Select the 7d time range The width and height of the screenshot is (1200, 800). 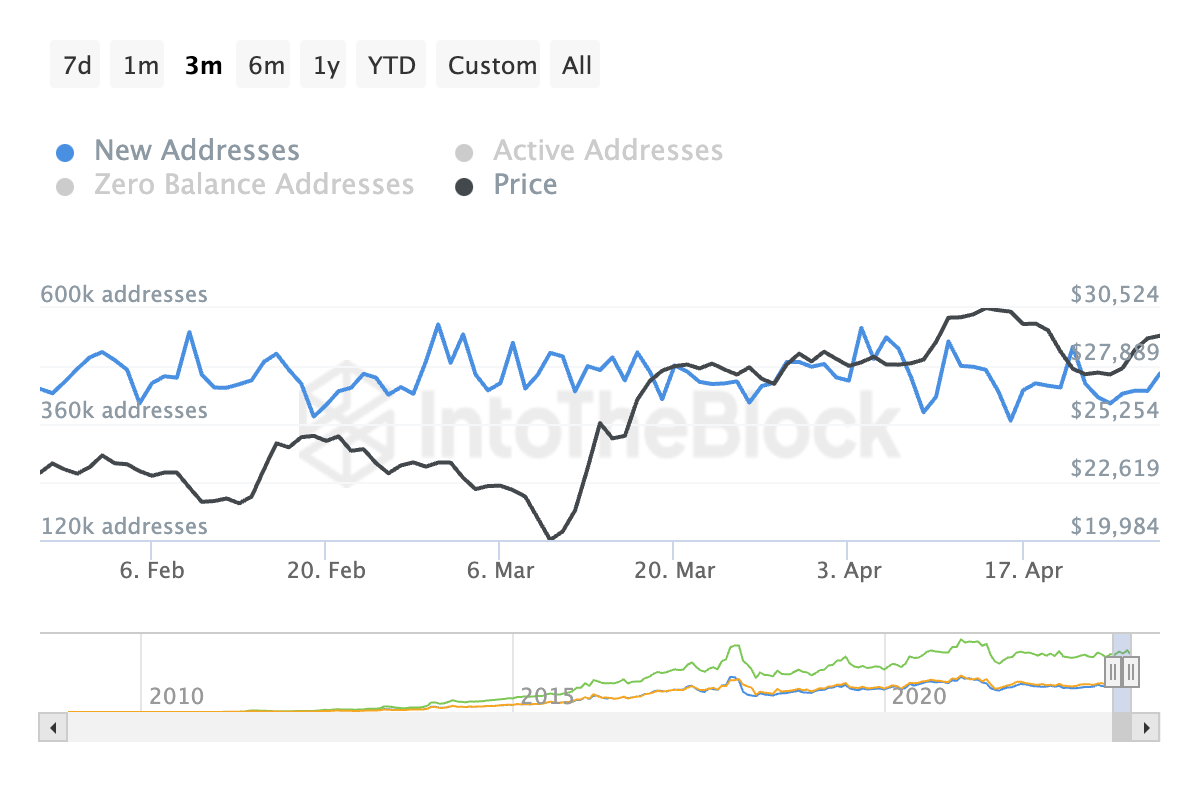[77, 66]
